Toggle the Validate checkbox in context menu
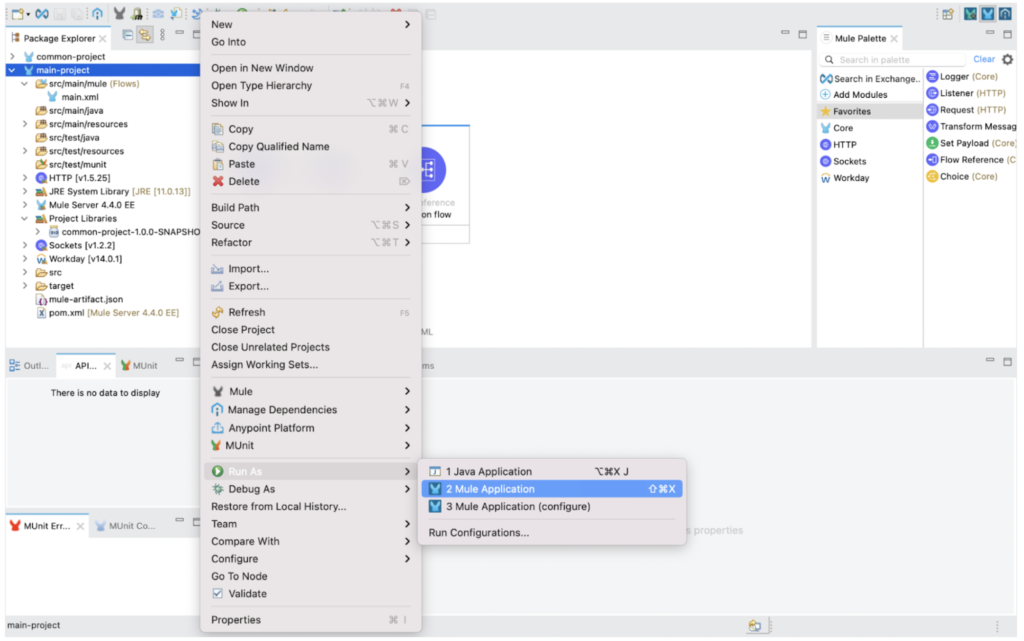This screenshot has width=1024, height=641. point(218,594)
